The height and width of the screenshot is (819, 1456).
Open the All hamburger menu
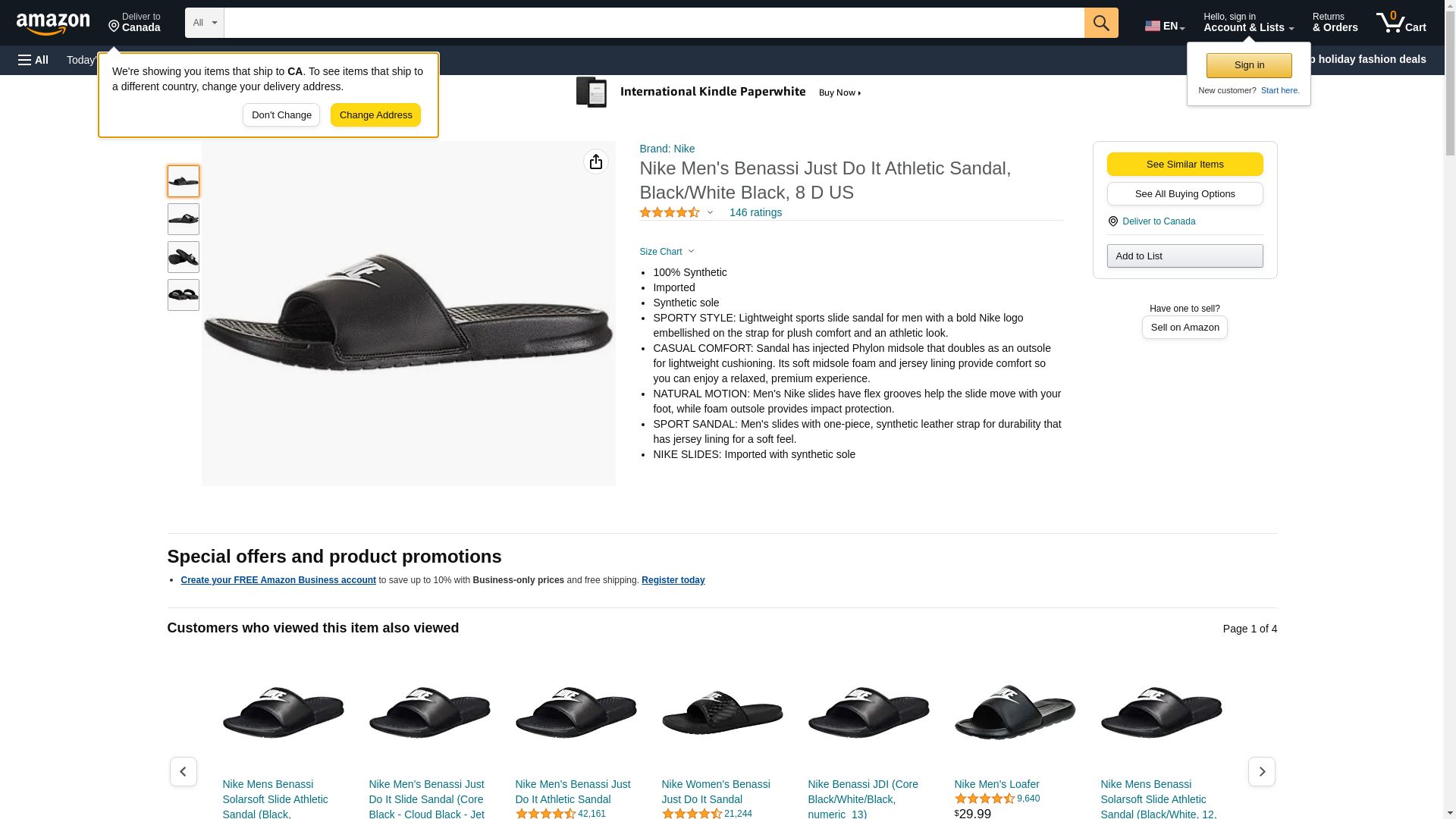[x=33, y=60]
